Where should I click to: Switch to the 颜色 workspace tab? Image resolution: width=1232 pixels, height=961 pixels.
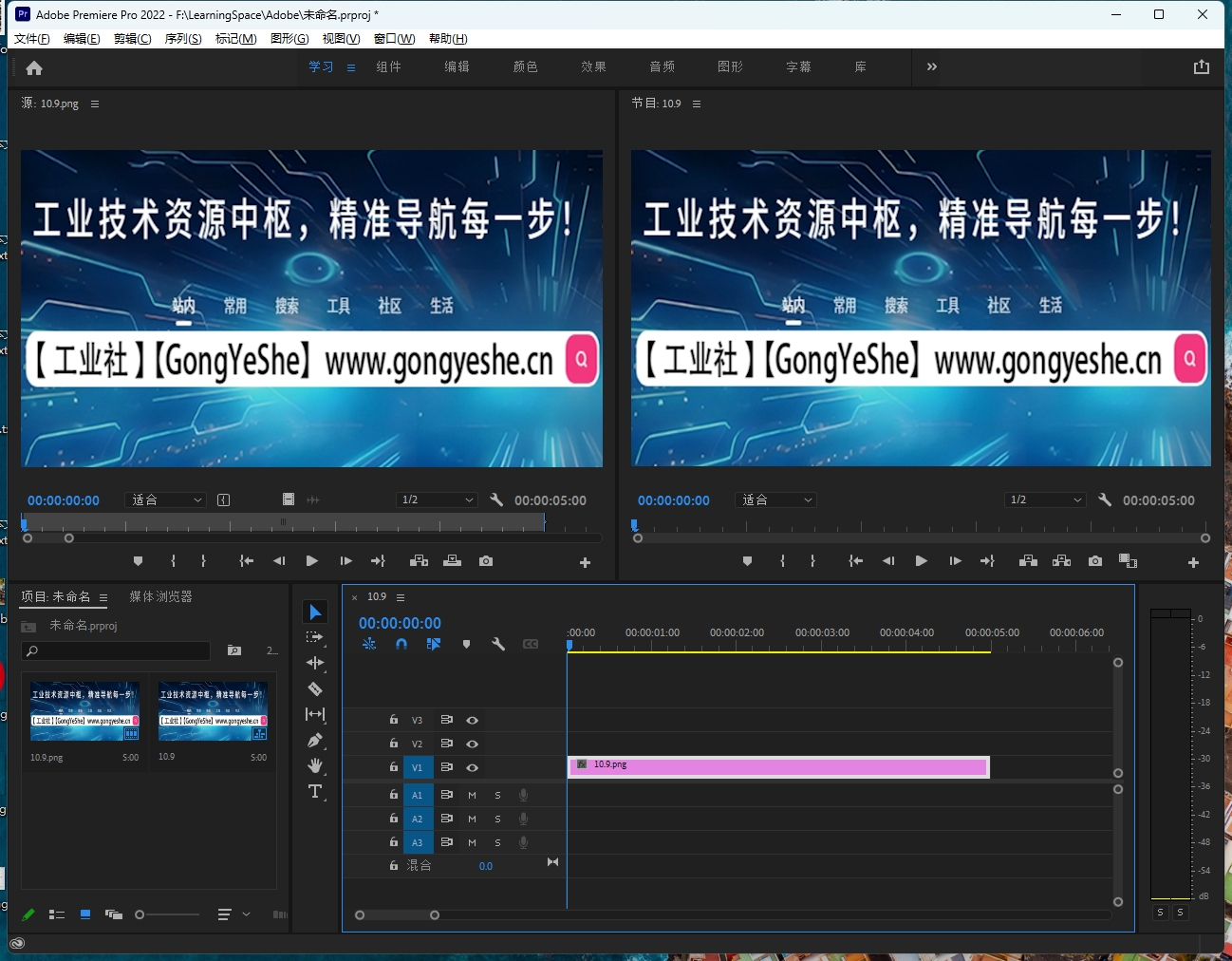[525, 66]
